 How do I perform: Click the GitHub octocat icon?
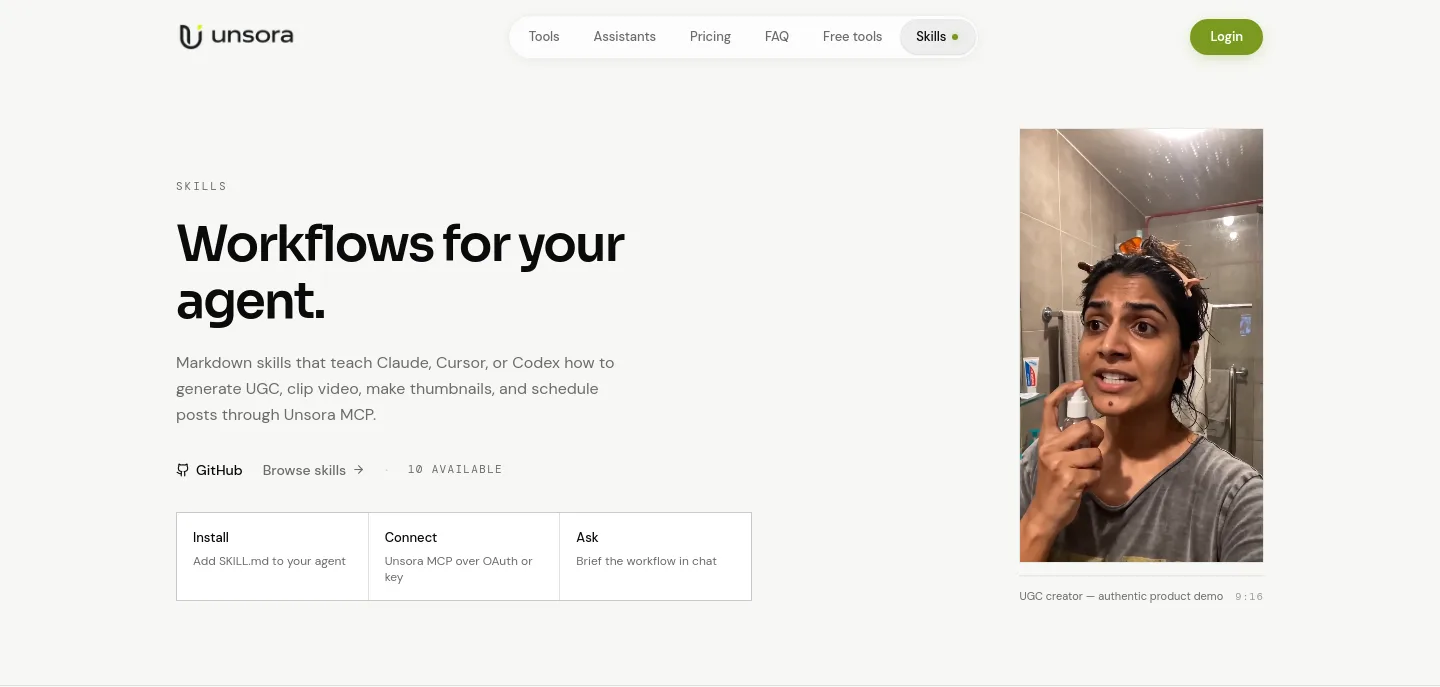pos(182,470)
